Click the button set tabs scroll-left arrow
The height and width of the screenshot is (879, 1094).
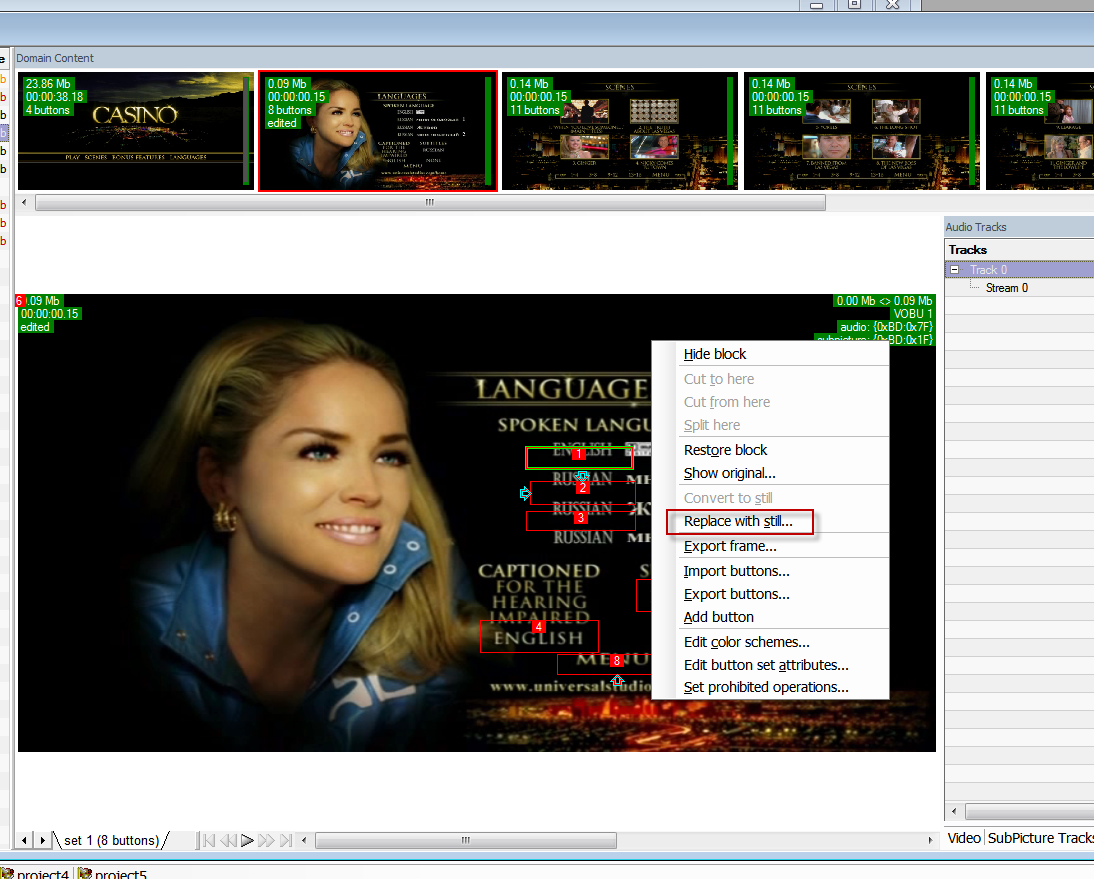pyautogui.click(x=24, y=841)
